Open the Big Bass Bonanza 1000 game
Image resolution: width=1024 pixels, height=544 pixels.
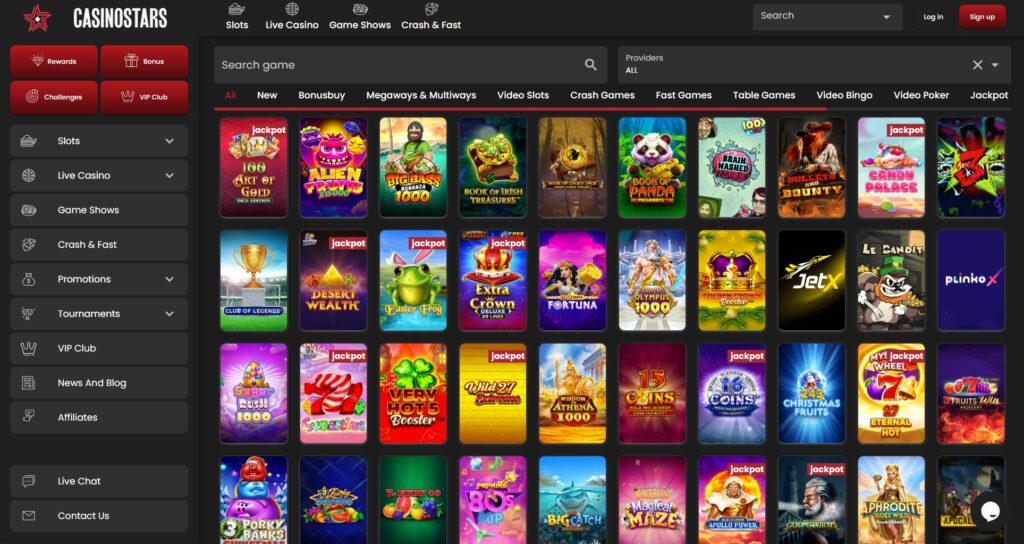(x=413, y=167)
